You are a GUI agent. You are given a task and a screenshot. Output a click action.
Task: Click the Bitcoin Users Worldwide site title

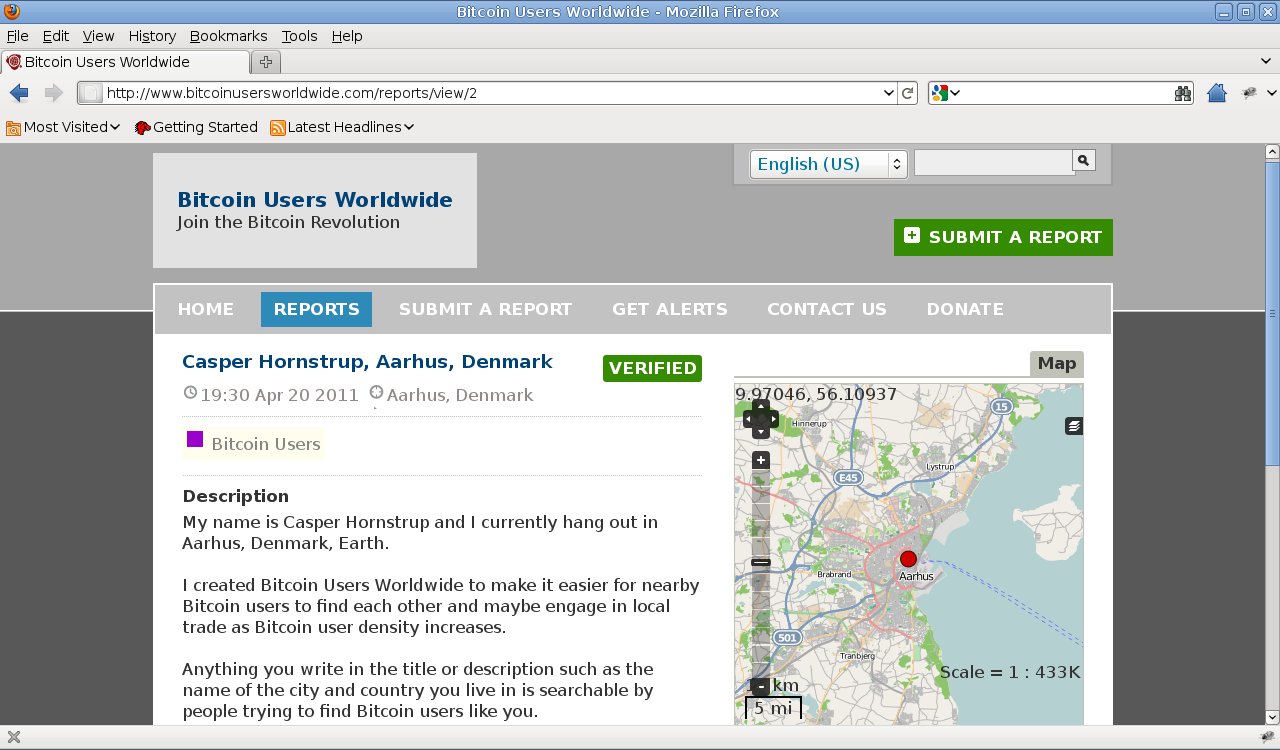315,200
